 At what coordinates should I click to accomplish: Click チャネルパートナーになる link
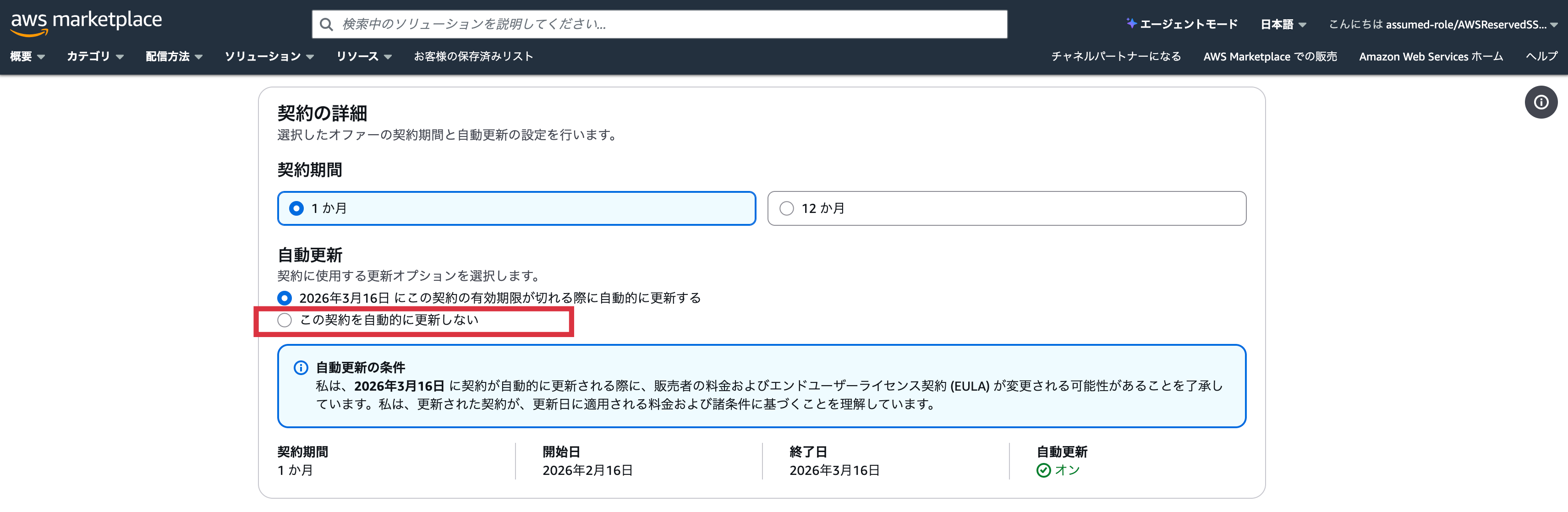coord(1115,56)
